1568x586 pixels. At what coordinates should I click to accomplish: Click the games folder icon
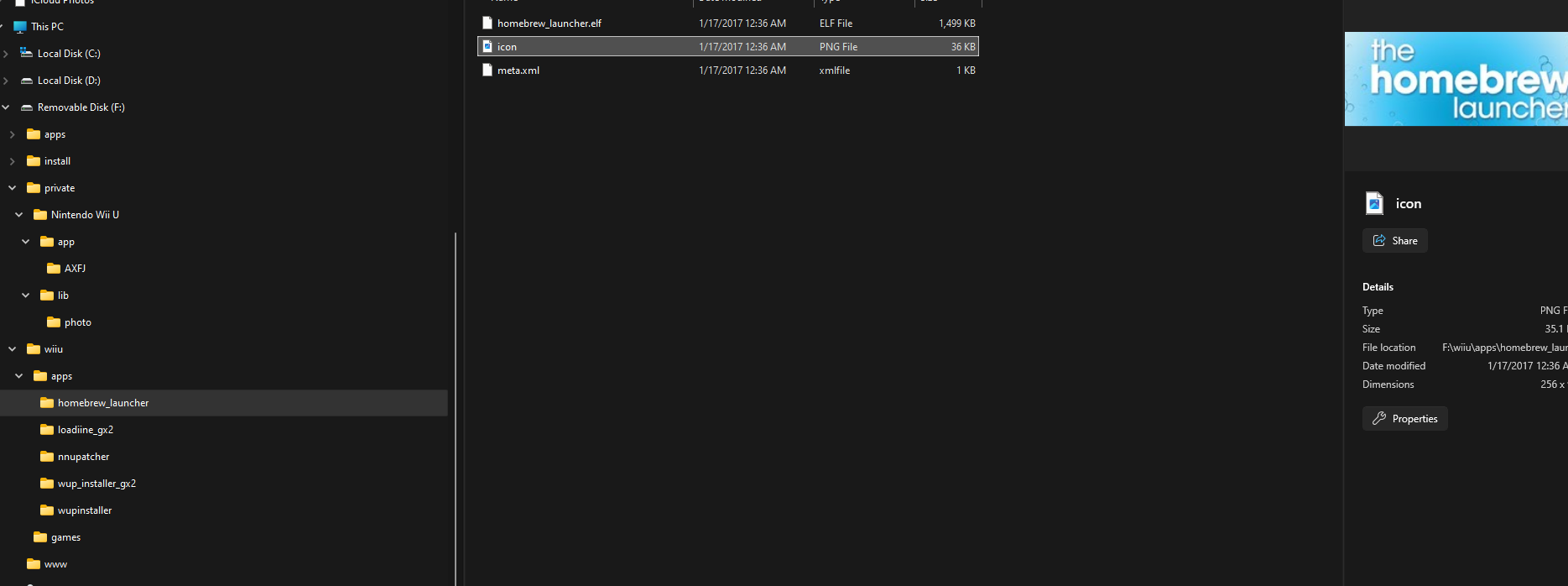point(40,536)
